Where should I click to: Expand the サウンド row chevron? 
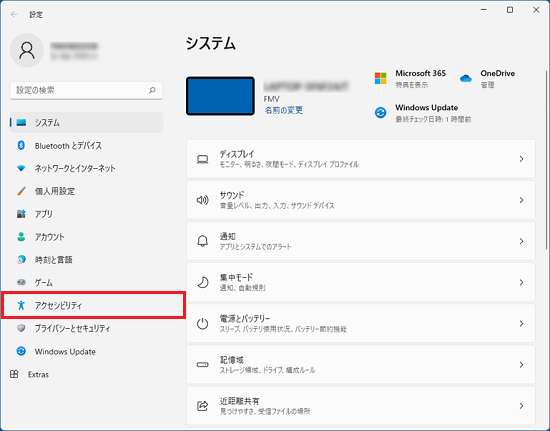pos(522,200)
